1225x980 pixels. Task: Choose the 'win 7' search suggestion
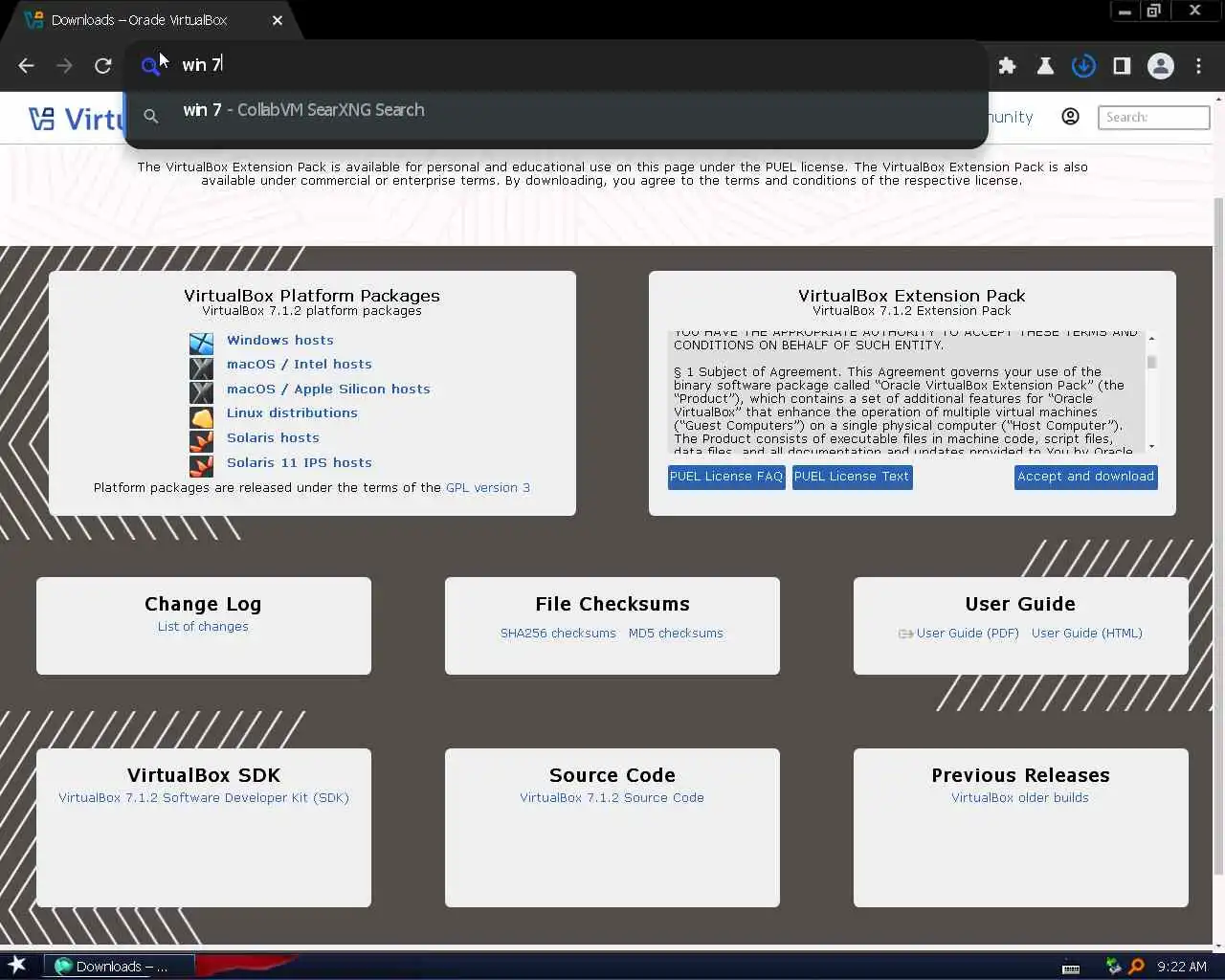tap(555, 110)
